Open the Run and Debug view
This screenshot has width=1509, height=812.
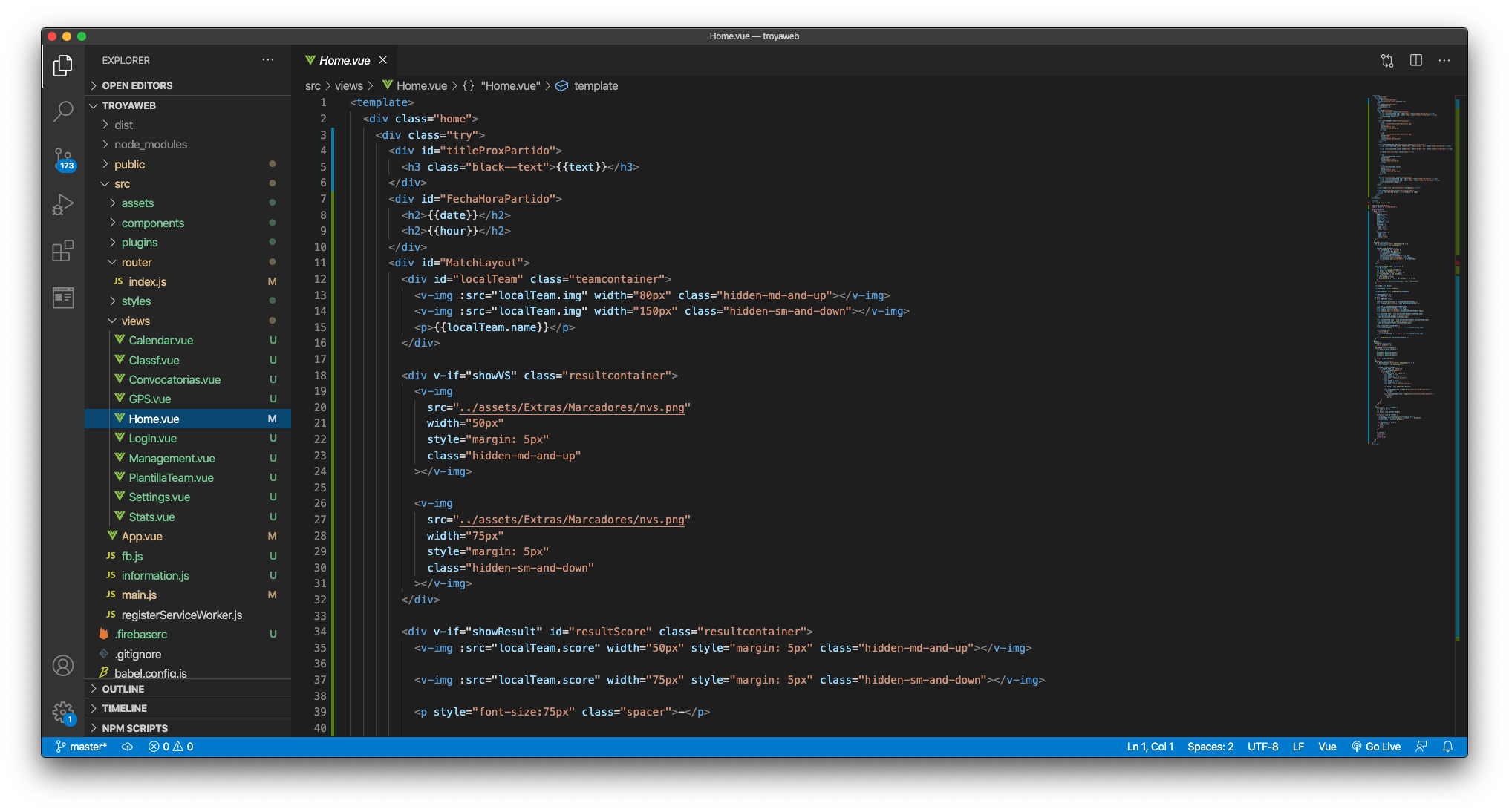63,204
